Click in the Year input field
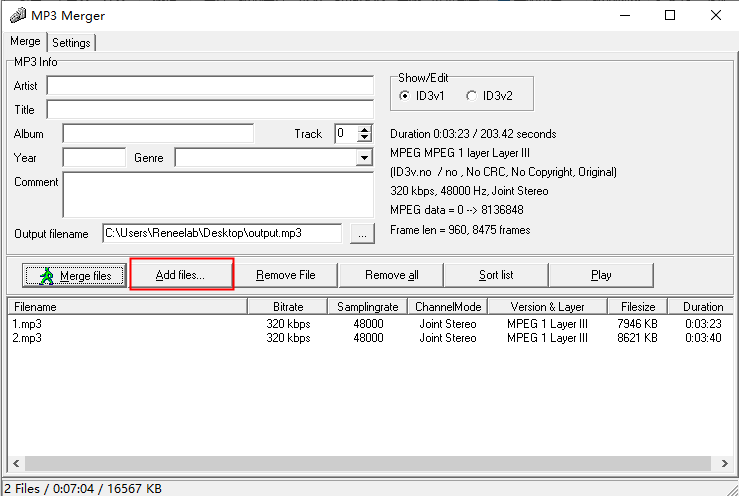 point(94,157)
